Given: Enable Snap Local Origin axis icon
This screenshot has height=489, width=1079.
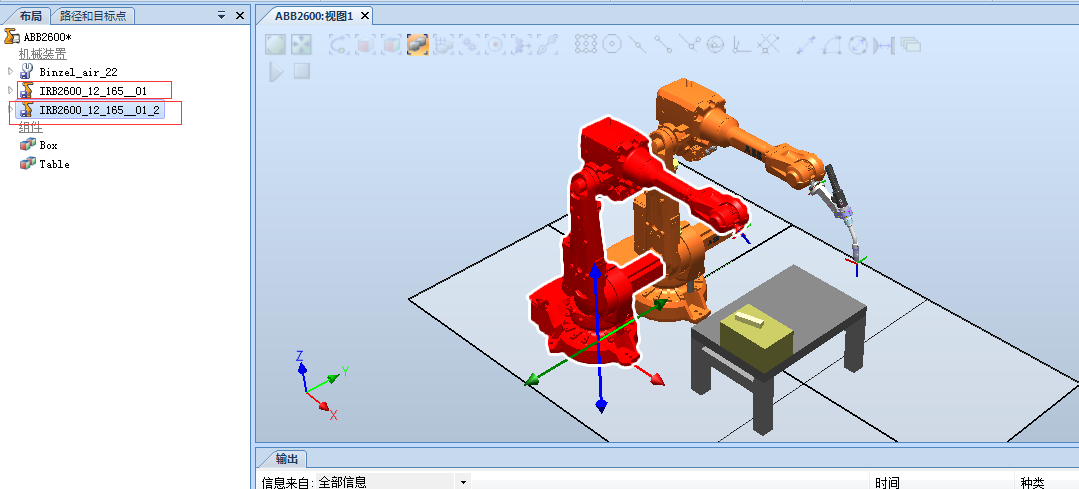Looking at the screenshot, I should click(x=742, y=45).
